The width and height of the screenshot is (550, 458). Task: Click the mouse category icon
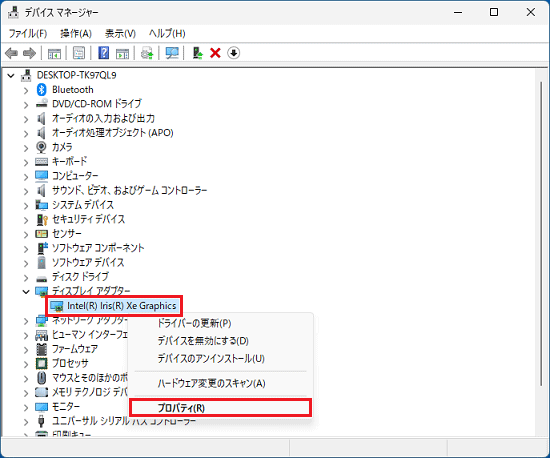click(41, 378)
